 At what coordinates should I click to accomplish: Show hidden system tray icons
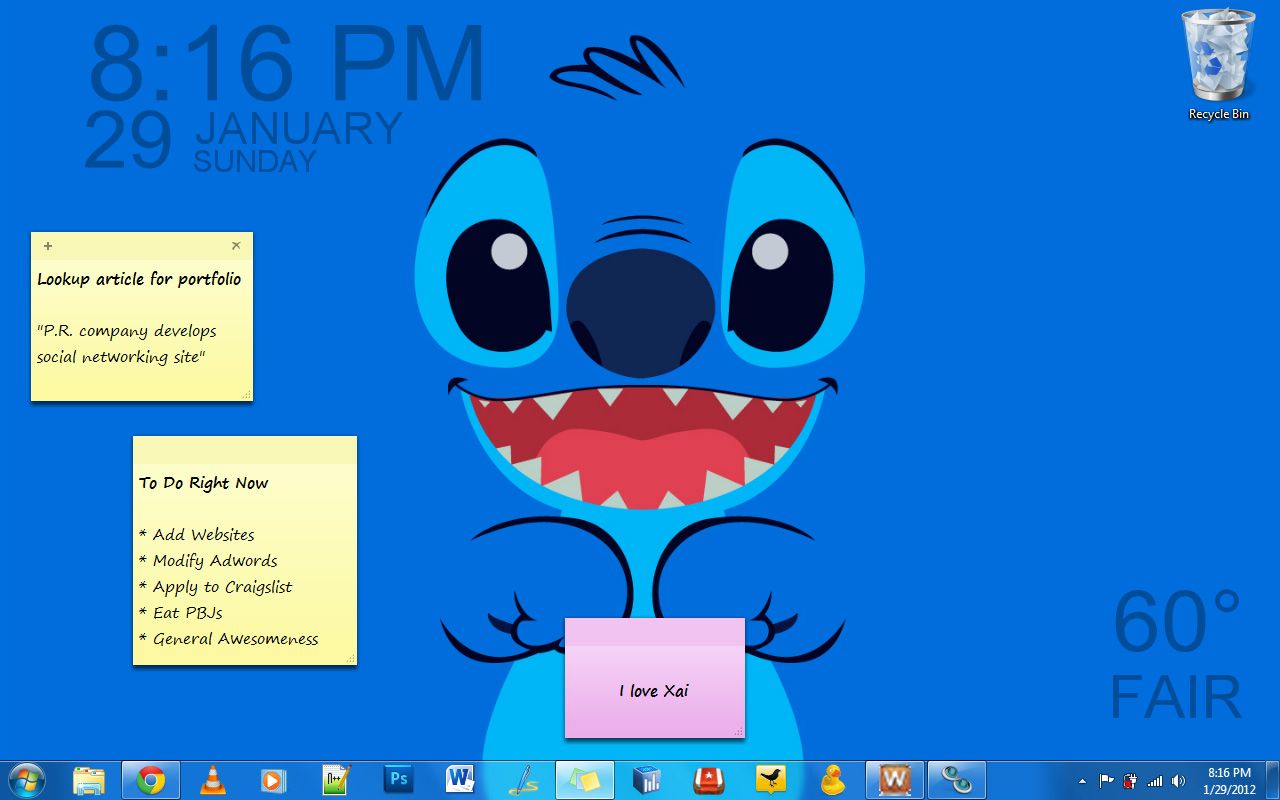point(1081,781)
